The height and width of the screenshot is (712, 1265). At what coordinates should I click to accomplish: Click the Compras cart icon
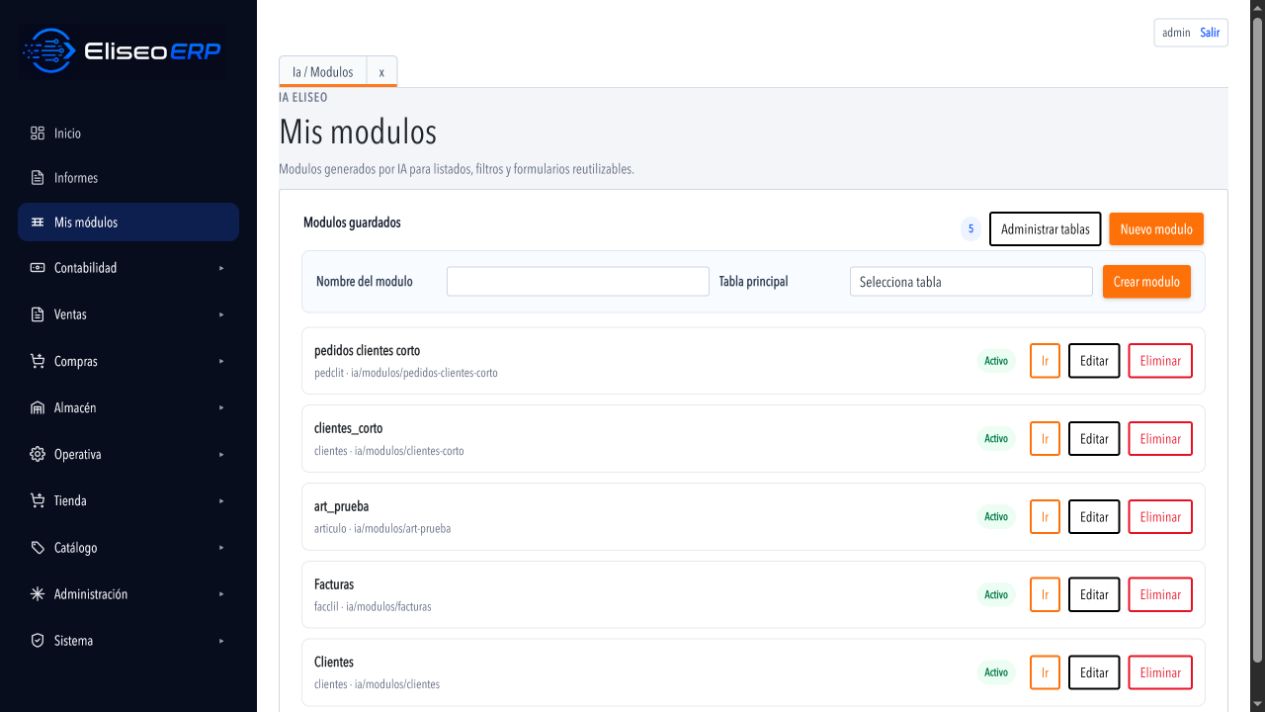[x=38, y=361]
